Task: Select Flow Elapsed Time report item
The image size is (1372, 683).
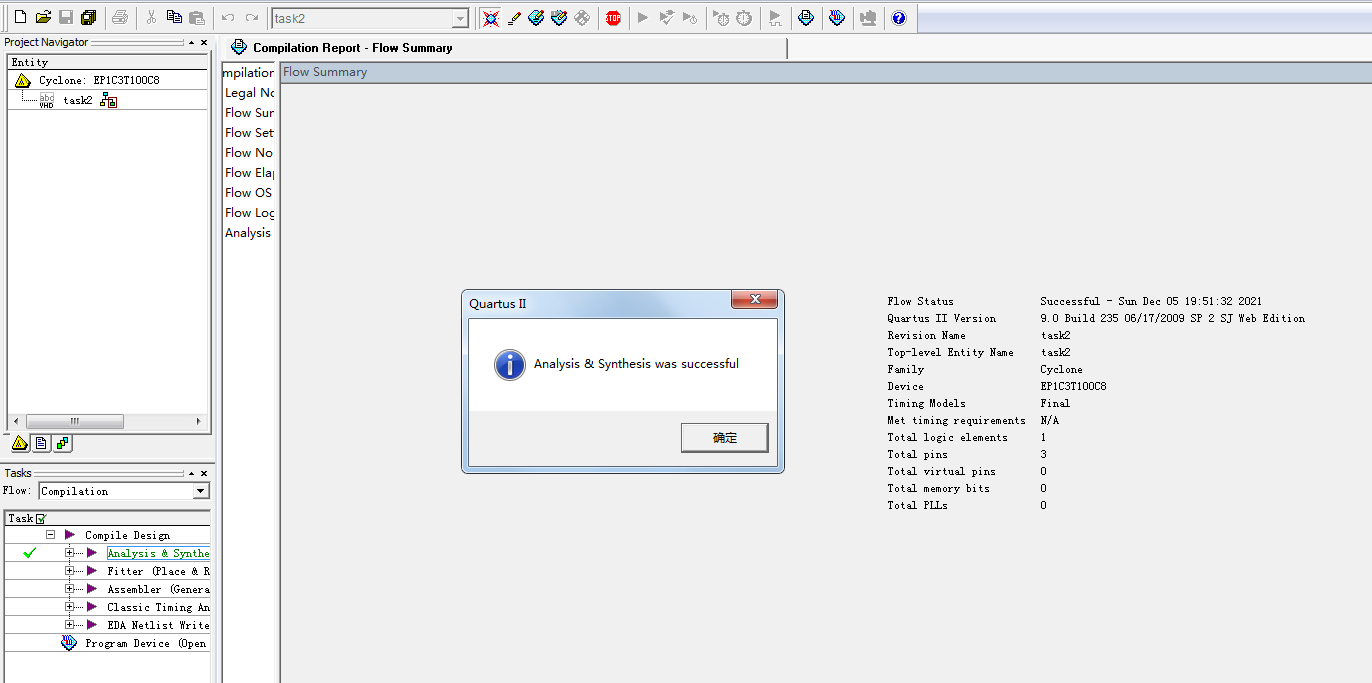Action: click(249, 173)
